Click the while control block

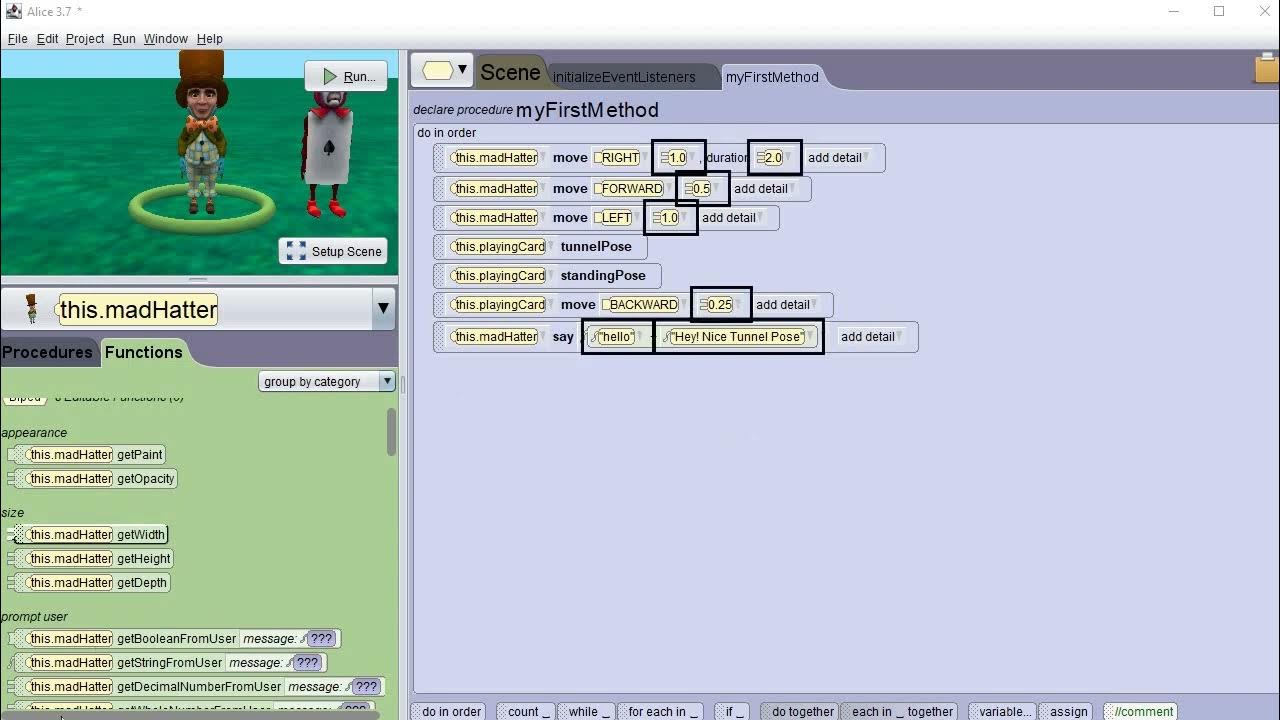point(587,712)
